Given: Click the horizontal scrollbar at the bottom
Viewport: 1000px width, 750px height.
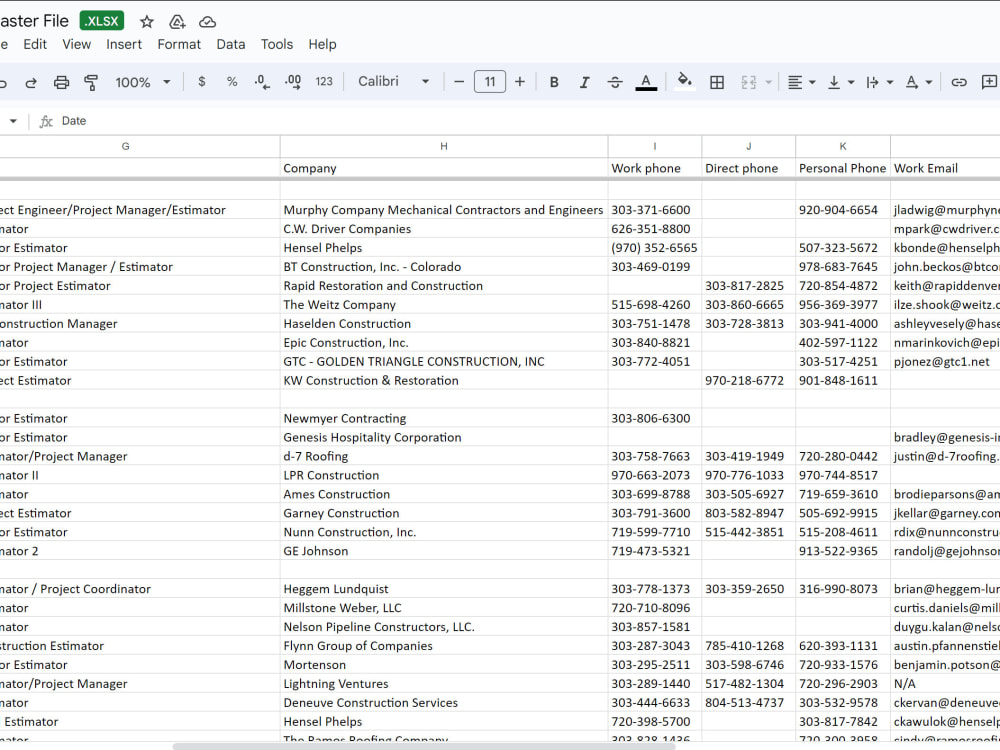Looking at the screenshot, I should [x=400, y=744].
